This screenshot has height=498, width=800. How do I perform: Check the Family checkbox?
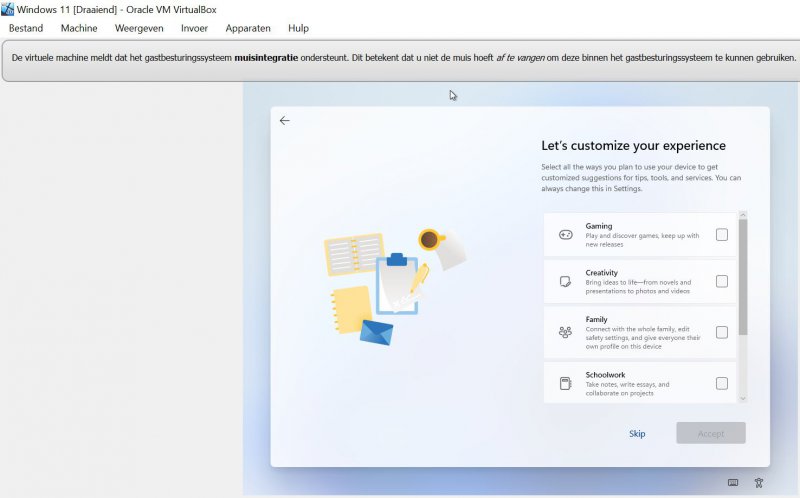click(x=722, y=333)
